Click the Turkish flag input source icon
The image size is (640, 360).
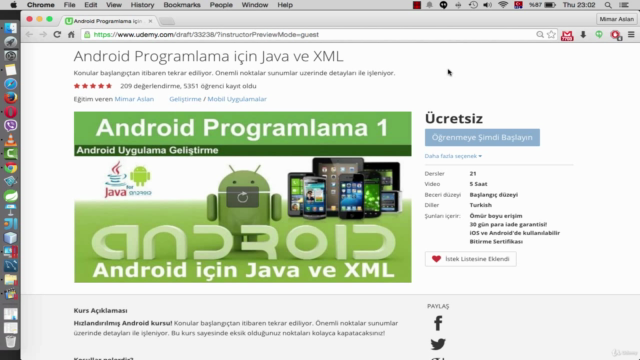518,5
